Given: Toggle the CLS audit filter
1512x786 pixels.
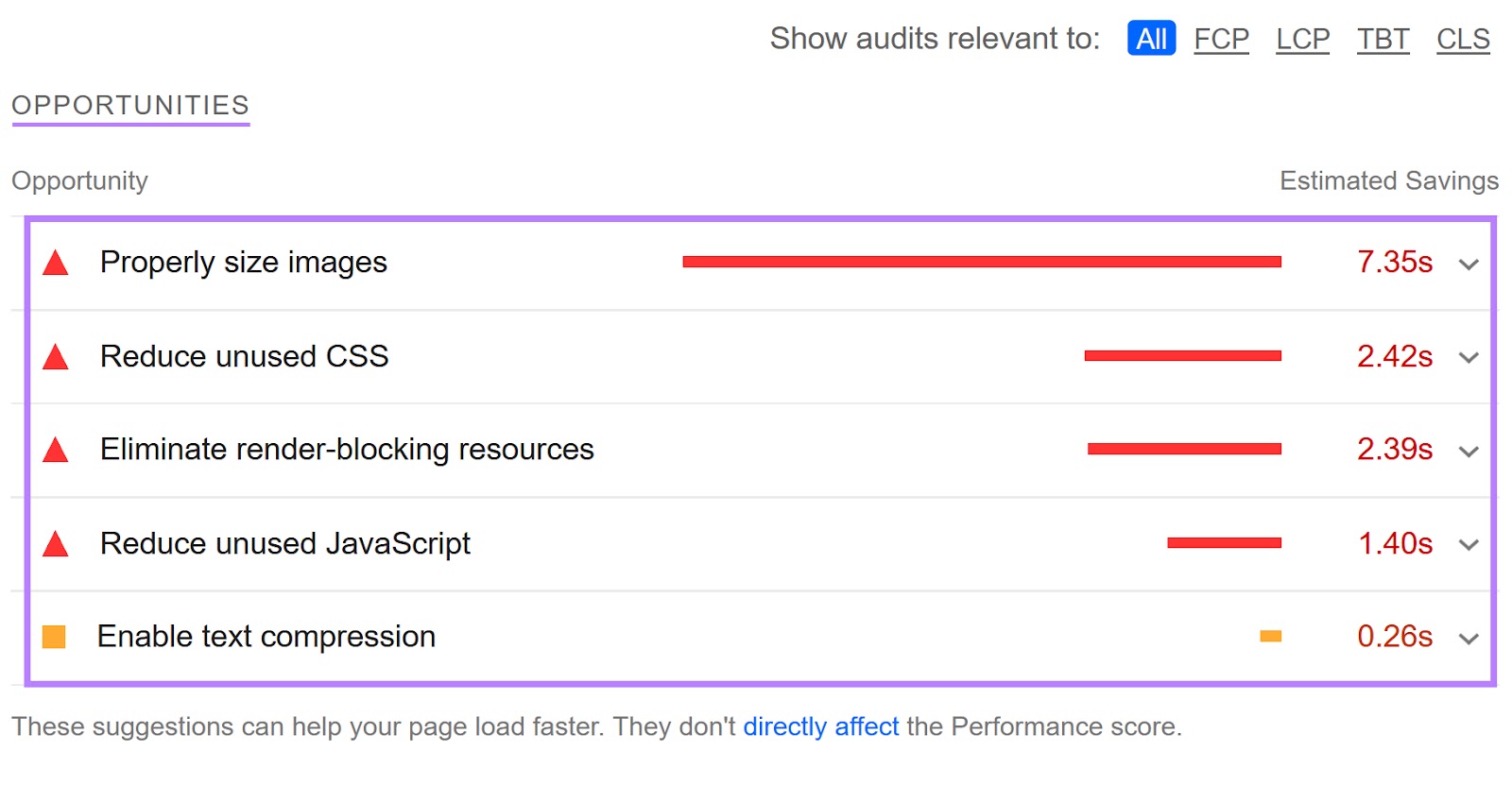Looking at the screenshot, I should (x=1461, y=39).
